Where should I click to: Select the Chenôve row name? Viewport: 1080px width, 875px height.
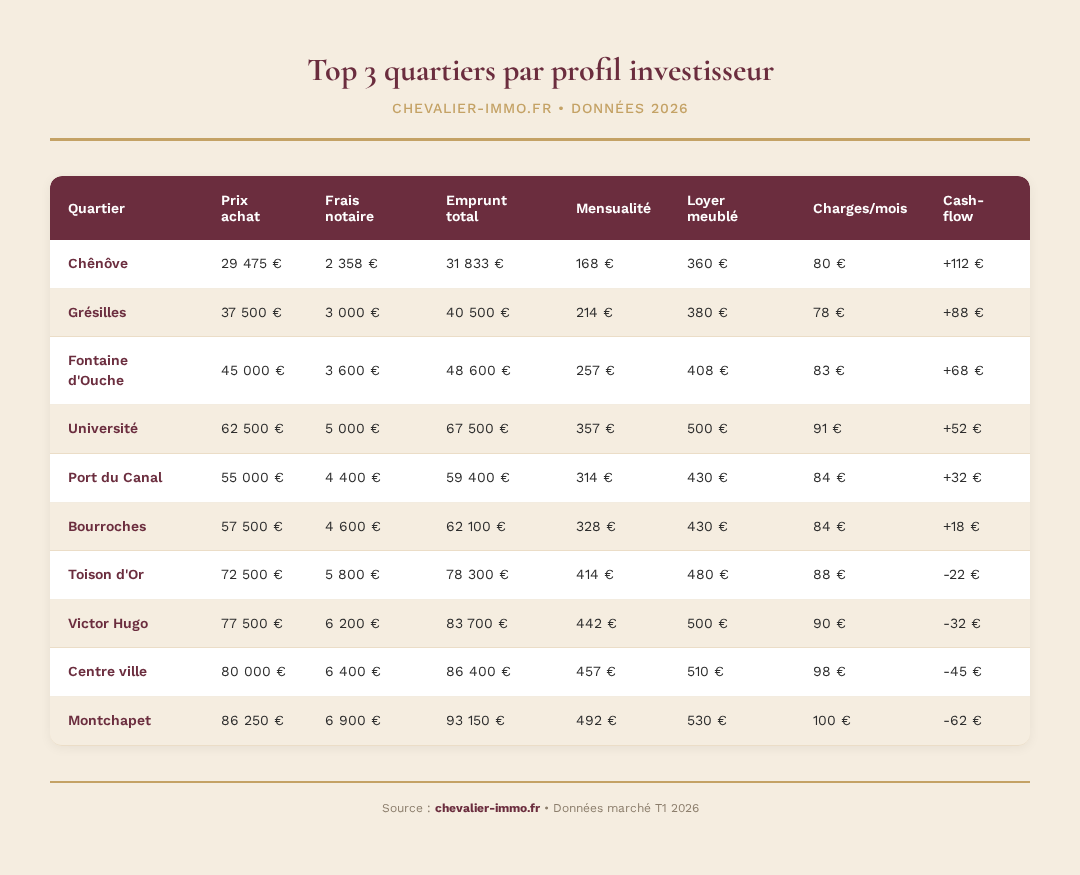click(x=98, y=264)
